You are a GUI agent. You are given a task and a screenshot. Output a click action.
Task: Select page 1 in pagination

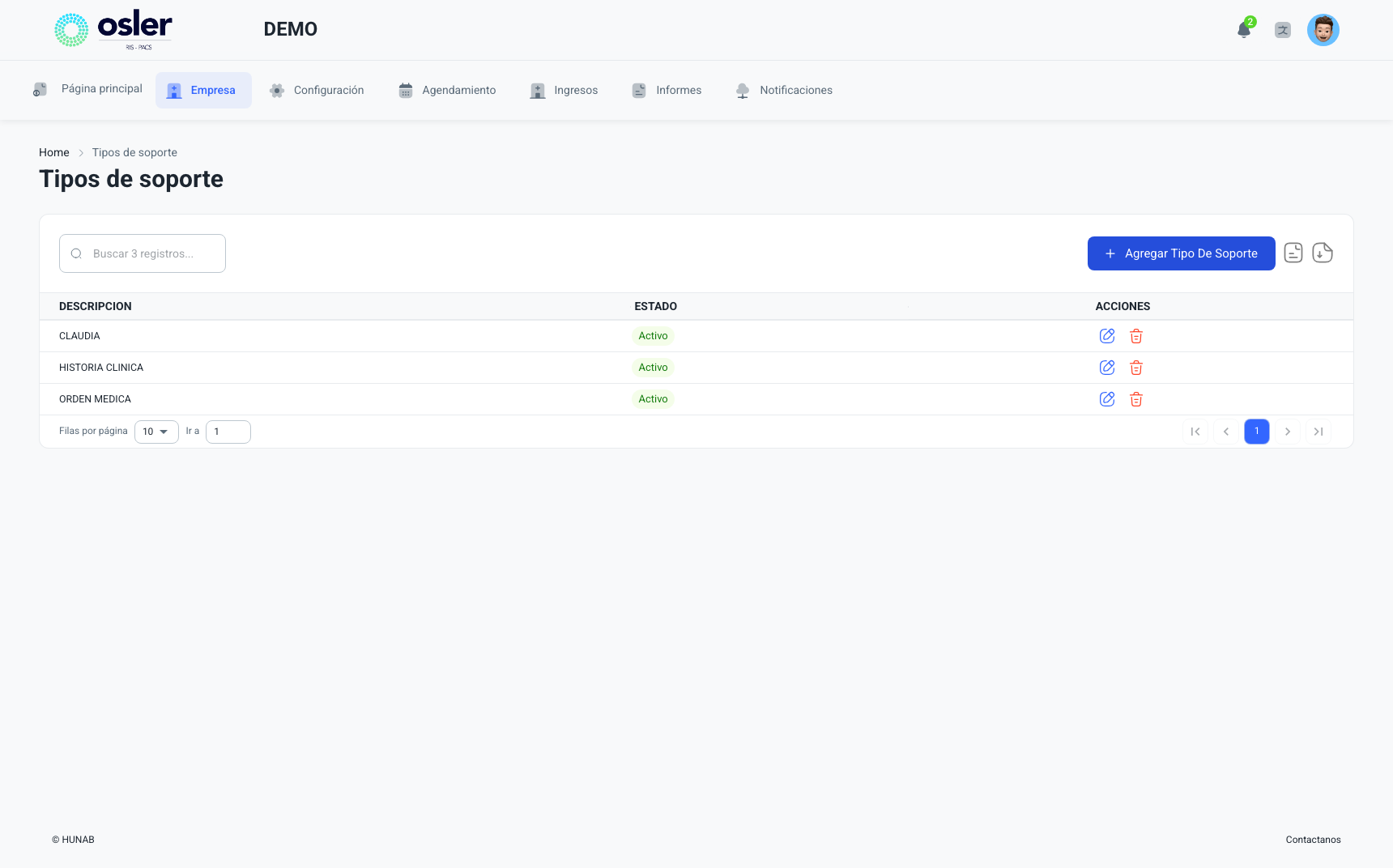1257,432
